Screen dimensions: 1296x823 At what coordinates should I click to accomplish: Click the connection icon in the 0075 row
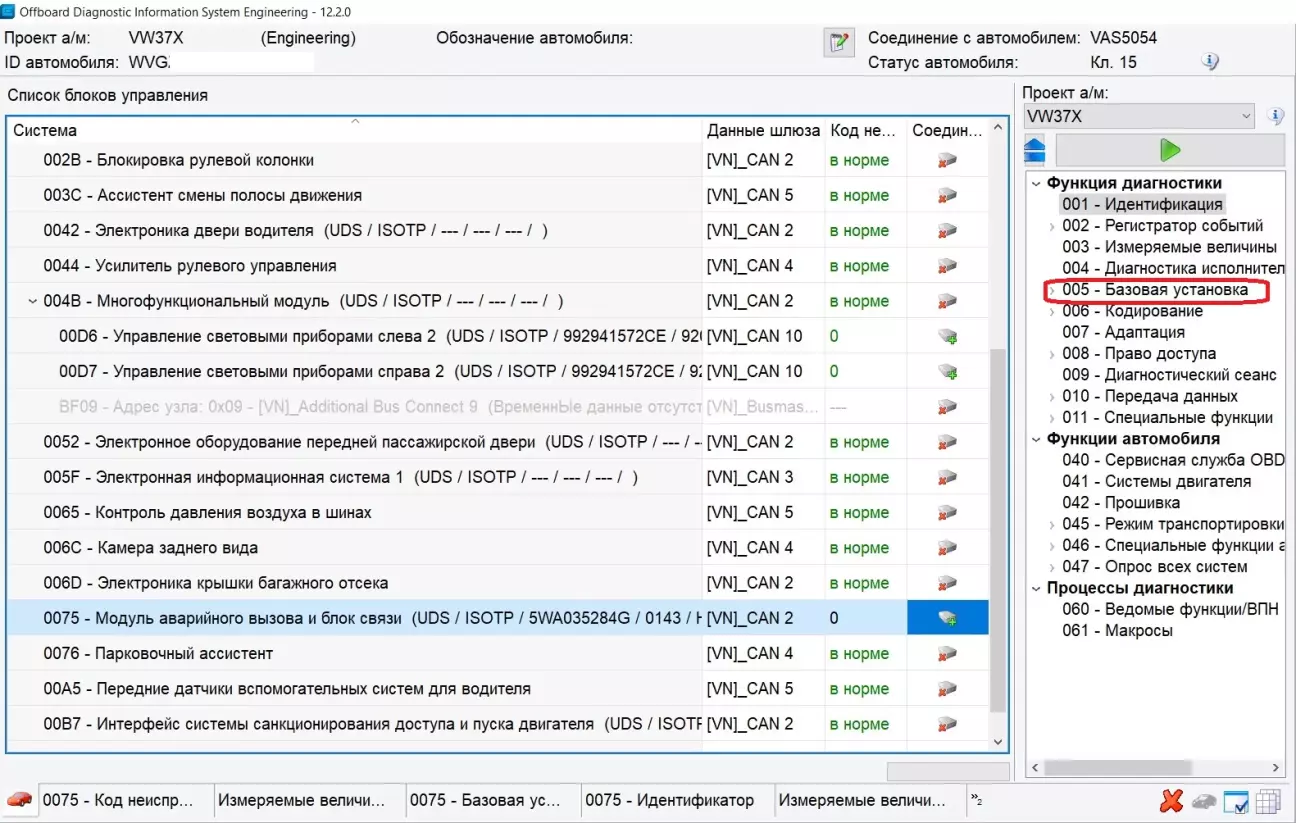[x=946, y=619]
